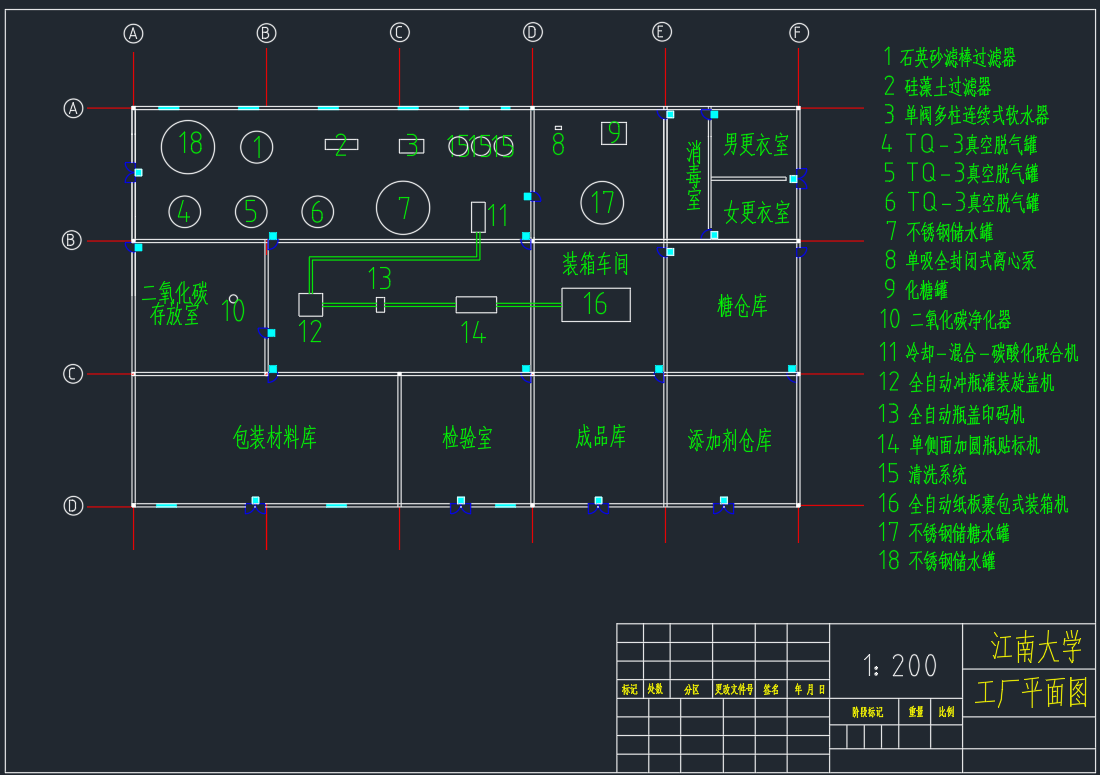Viewport: 1100px width, 775px height.
Task: Select legend entry 9 化糖罐
Action: [x=916, y=290]
